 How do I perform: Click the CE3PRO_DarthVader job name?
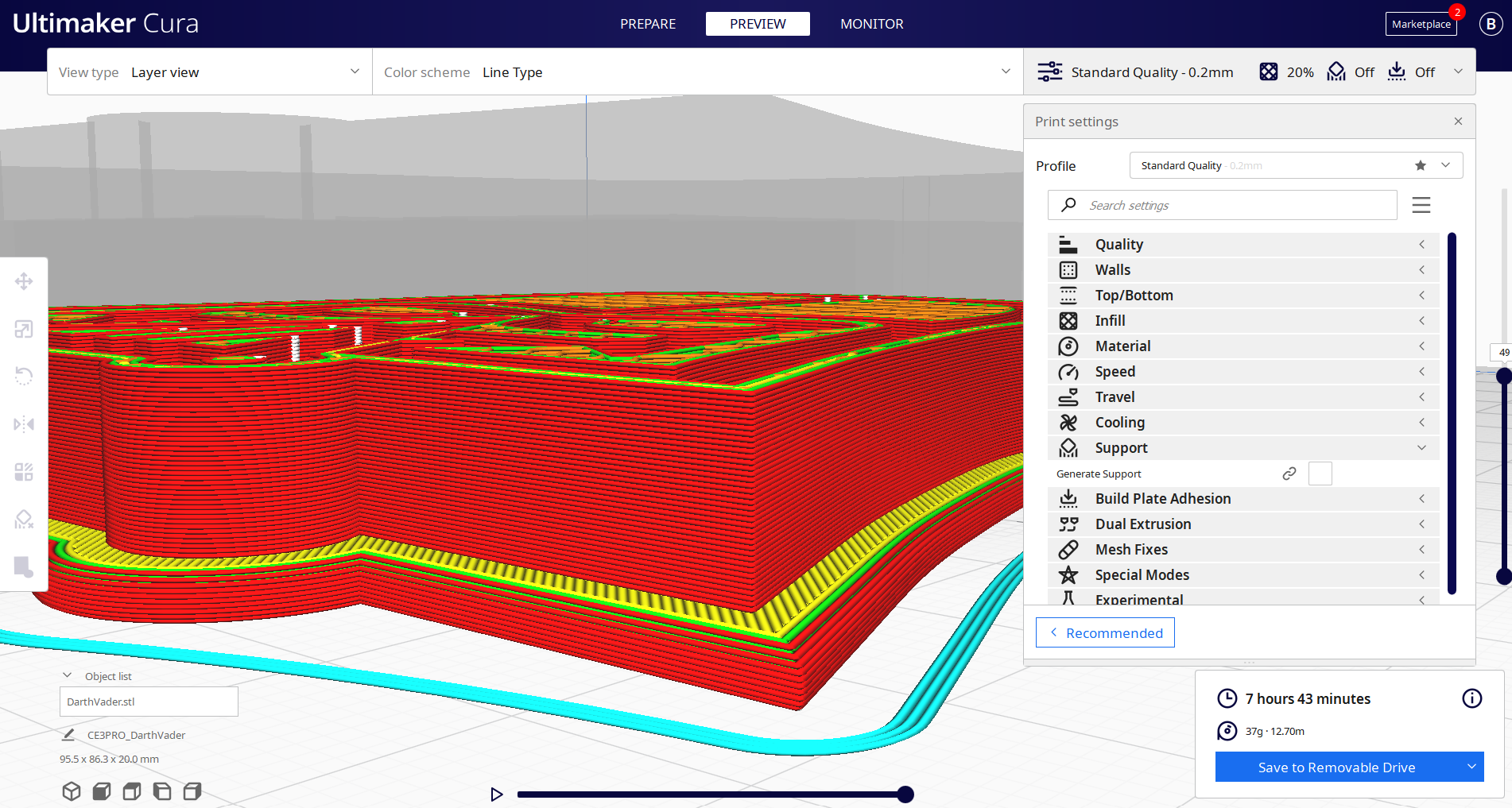[136, 735]
